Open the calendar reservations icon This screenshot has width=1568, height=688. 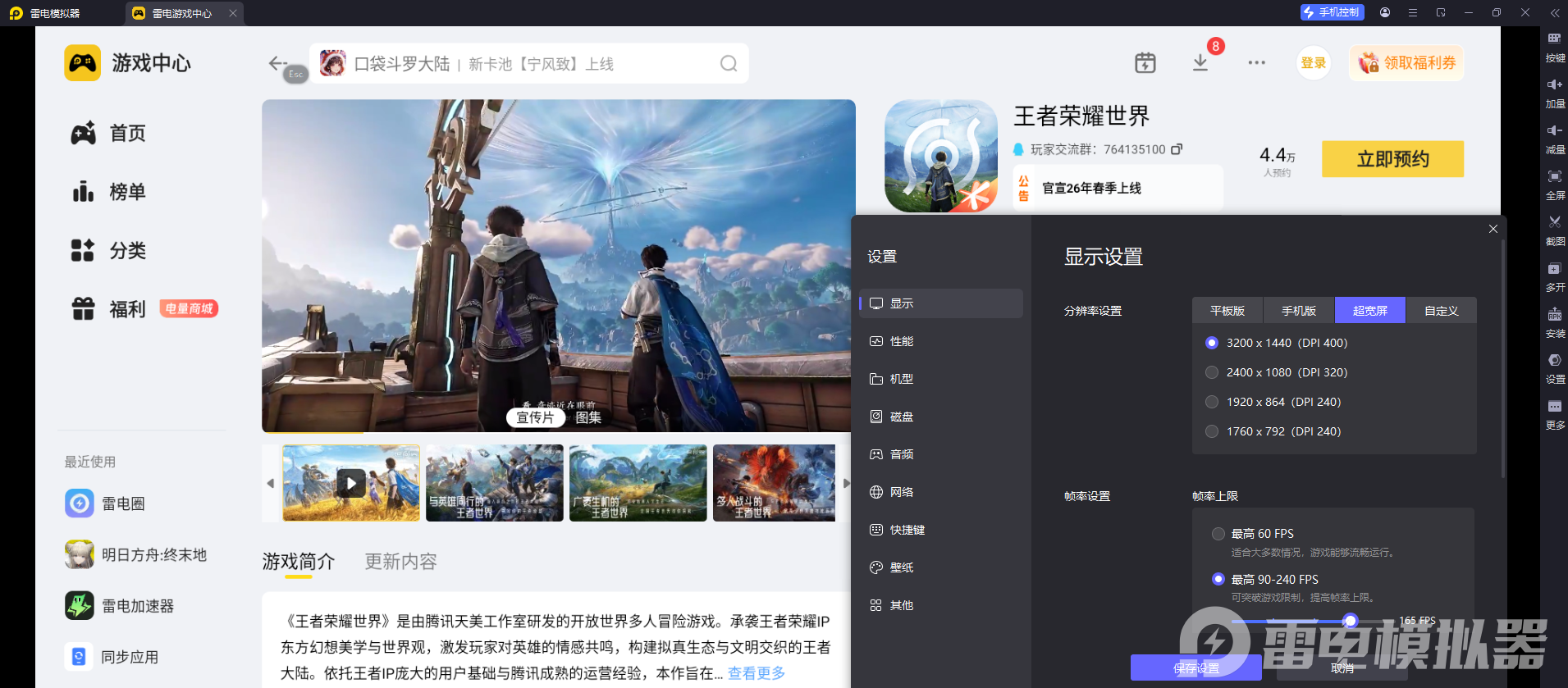click(1145, 63)
